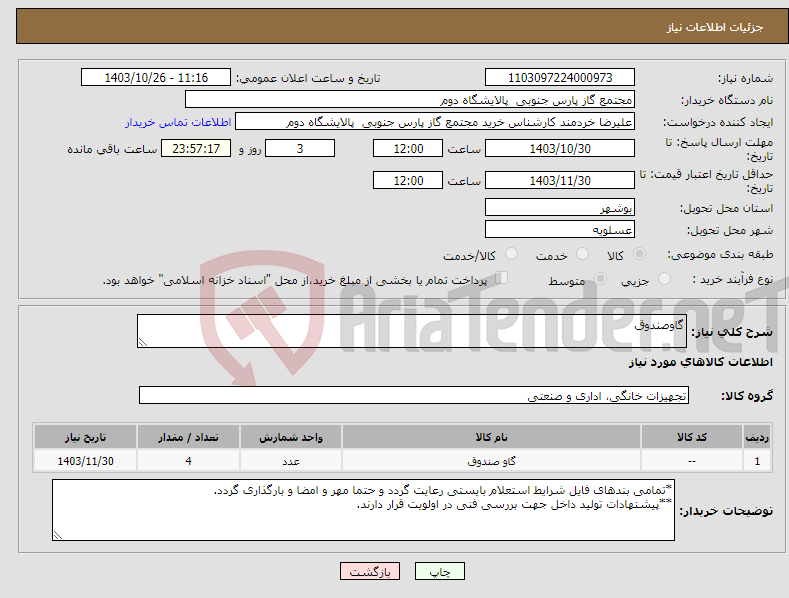
Task: Click the price validity date 1403/11/30
Action: [x=560, y=180]
